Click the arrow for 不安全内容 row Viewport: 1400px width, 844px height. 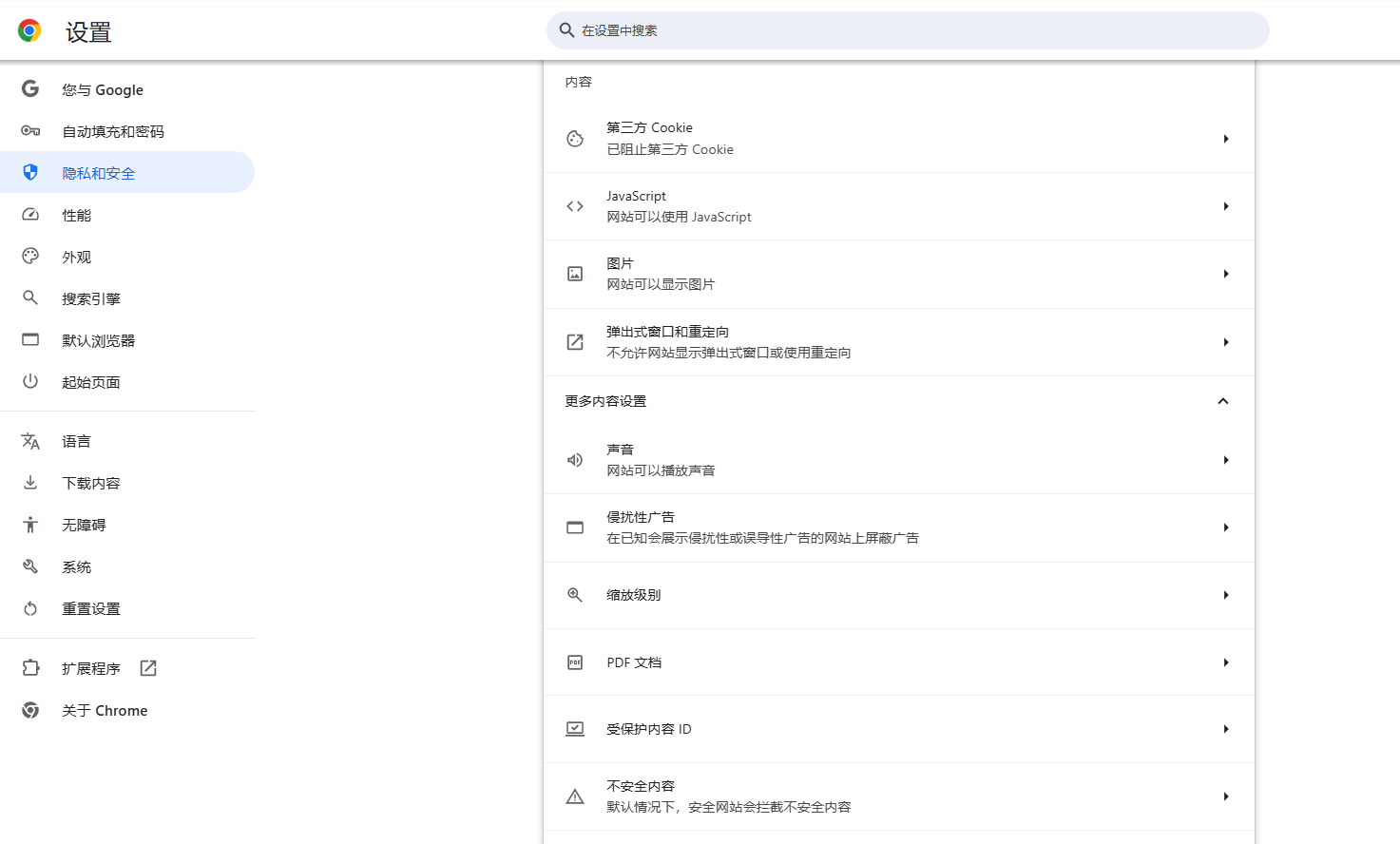pos(1226,796)
